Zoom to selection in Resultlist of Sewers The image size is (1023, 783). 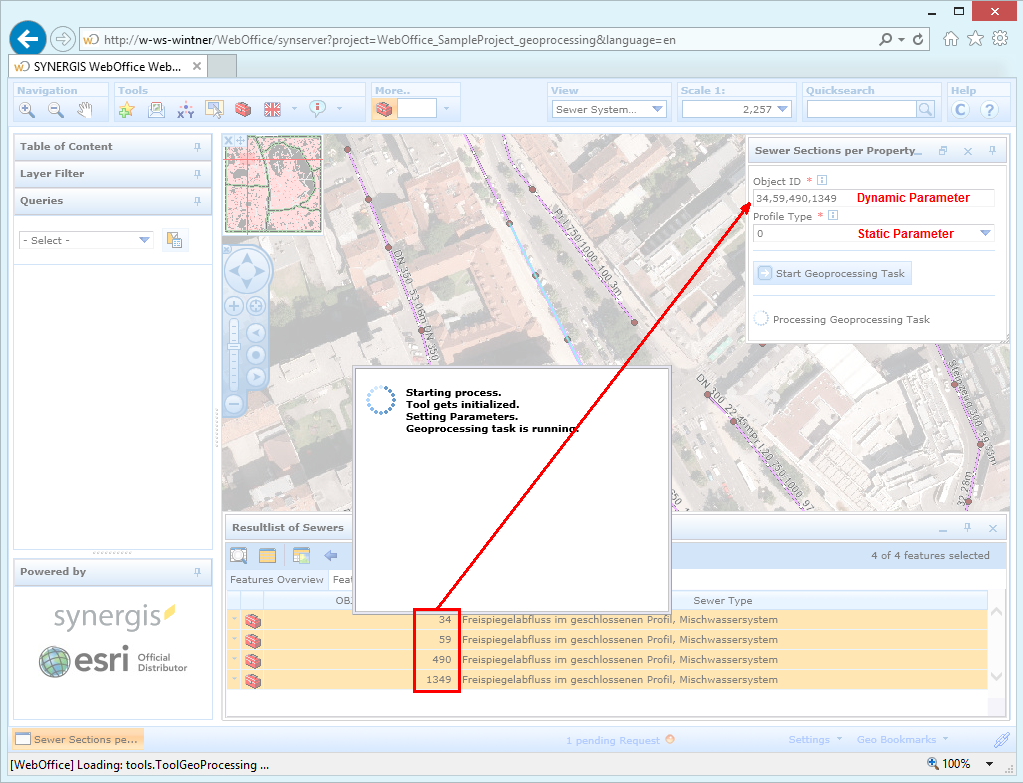tap(238, 554)
